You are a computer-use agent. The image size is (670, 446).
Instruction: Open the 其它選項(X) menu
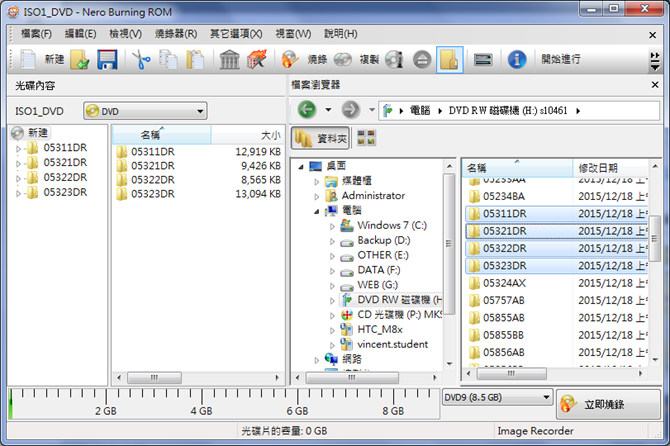click(236, 34)
